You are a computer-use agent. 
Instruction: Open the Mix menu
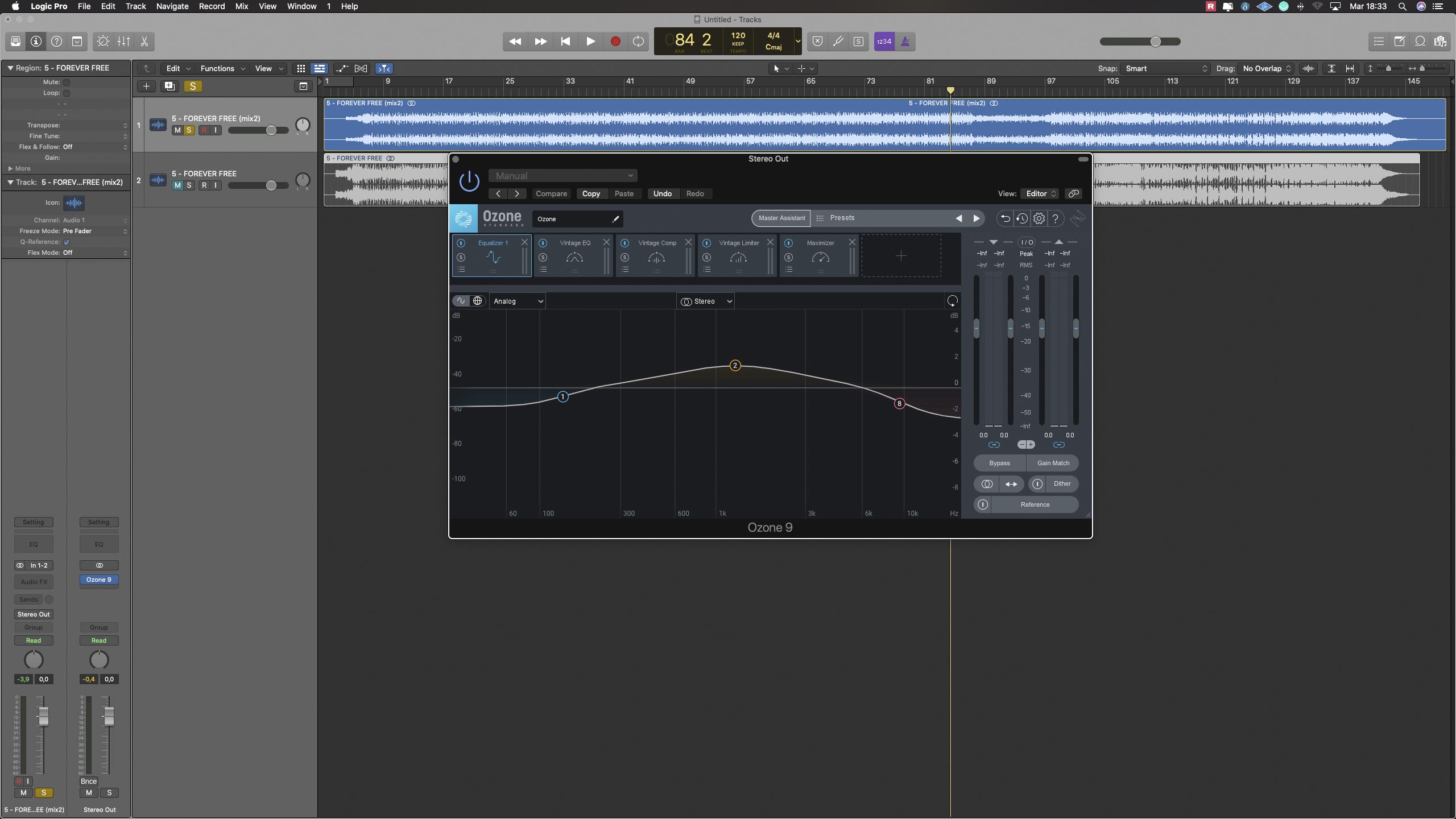(x=241, y=6)
